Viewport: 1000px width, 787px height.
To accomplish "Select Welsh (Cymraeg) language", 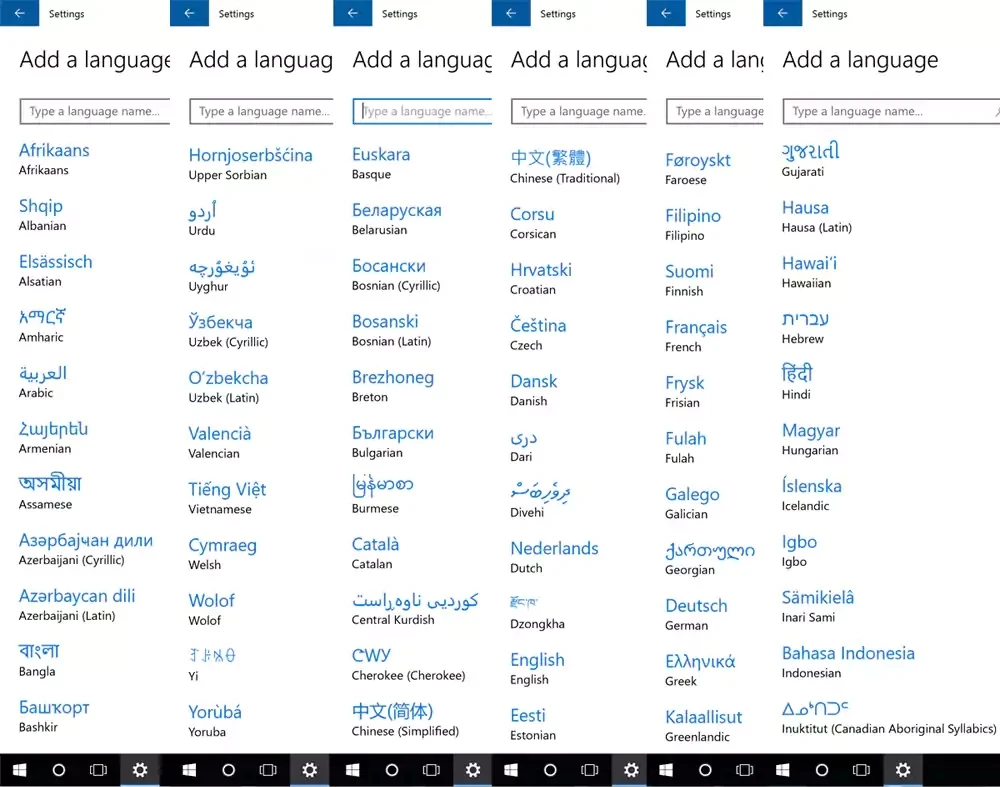I will coord(223,554).
